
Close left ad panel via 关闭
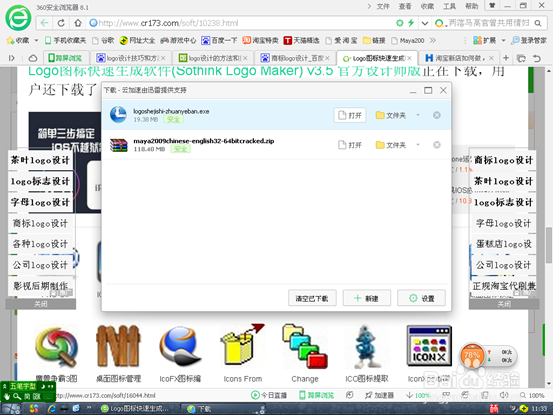(x=41, y=304)
